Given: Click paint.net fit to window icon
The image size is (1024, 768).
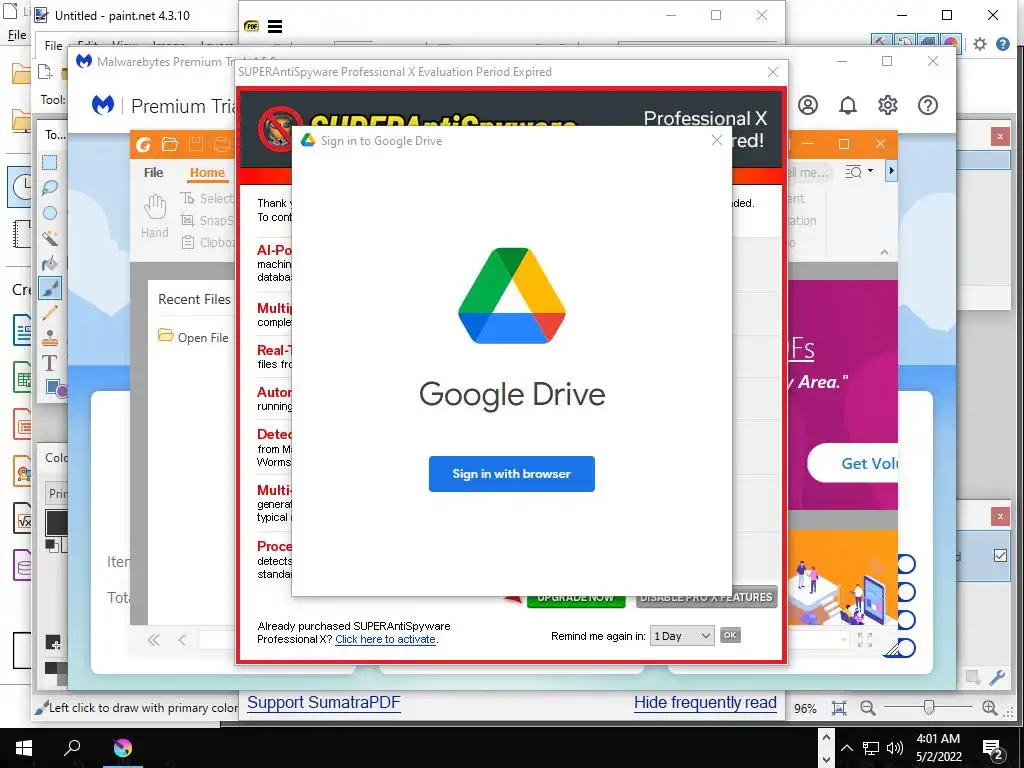Looking at the screenshot, I should [839, 708].
